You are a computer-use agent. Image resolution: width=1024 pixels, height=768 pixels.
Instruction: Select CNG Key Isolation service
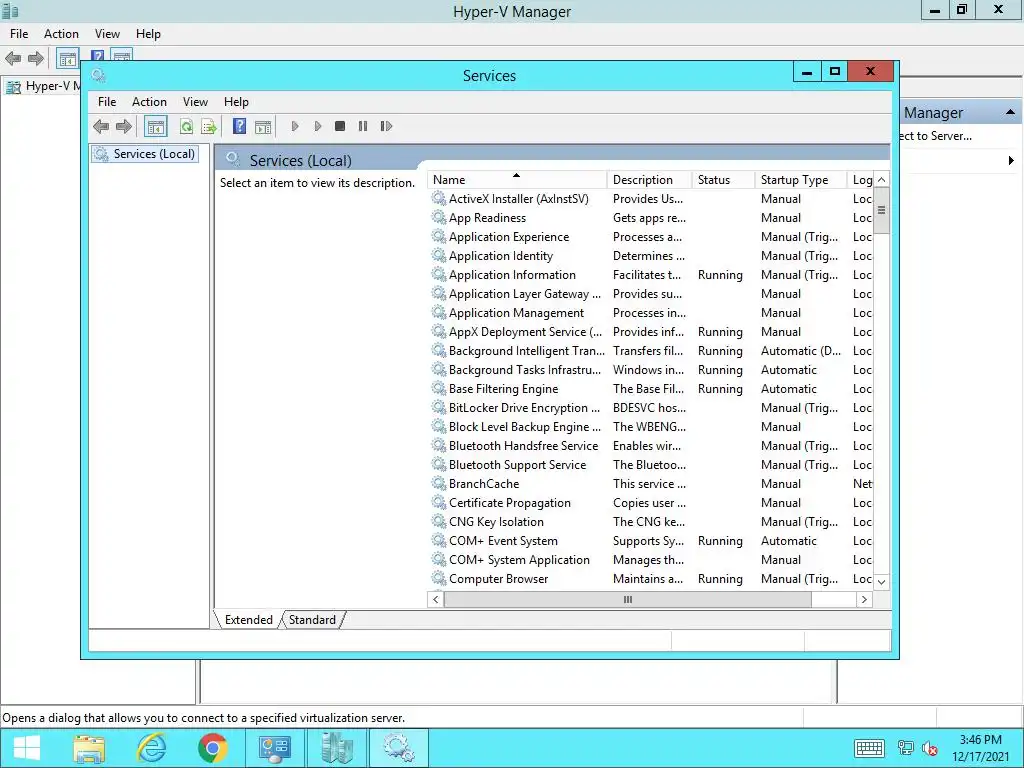click(650, 522)
